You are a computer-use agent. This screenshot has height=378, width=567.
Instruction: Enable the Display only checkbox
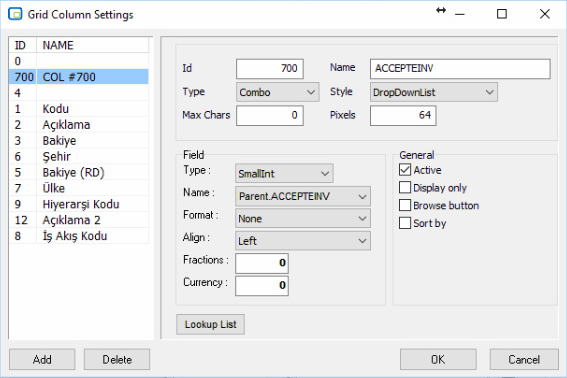pos(405,187)
